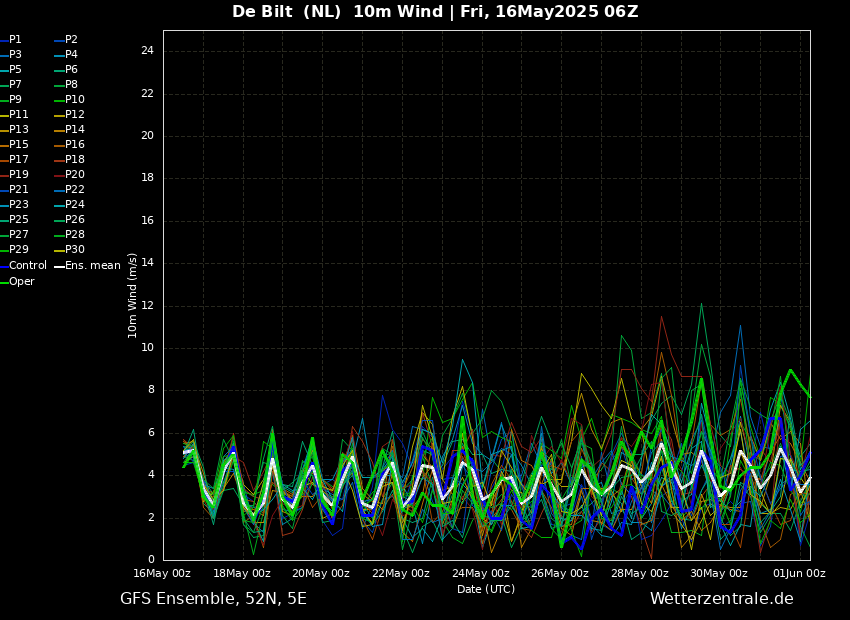
Task: Select the Oper legend entry
Action: (x=21, y=282)
